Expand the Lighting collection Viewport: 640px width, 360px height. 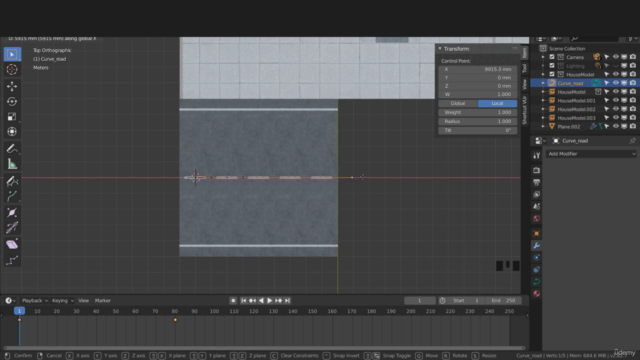(x=543, y=66)
